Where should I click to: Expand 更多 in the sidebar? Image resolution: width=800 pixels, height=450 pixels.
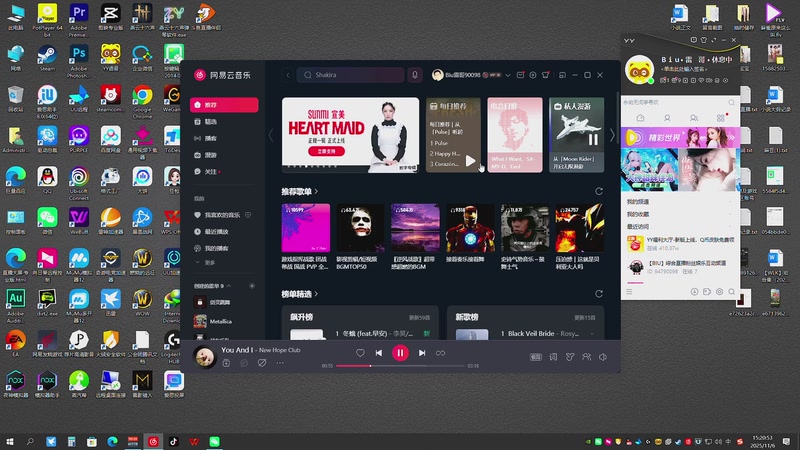coord(205,263)
